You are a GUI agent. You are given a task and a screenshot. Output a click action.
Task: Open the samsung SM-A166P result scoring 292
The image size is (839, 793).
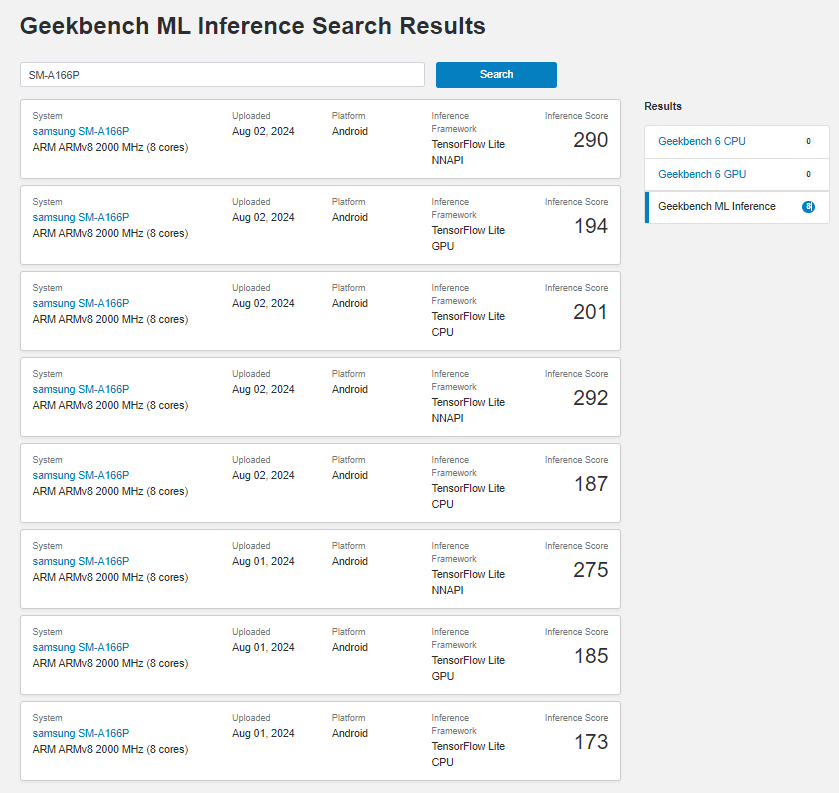pyautogui.click(x=81, y=389)
